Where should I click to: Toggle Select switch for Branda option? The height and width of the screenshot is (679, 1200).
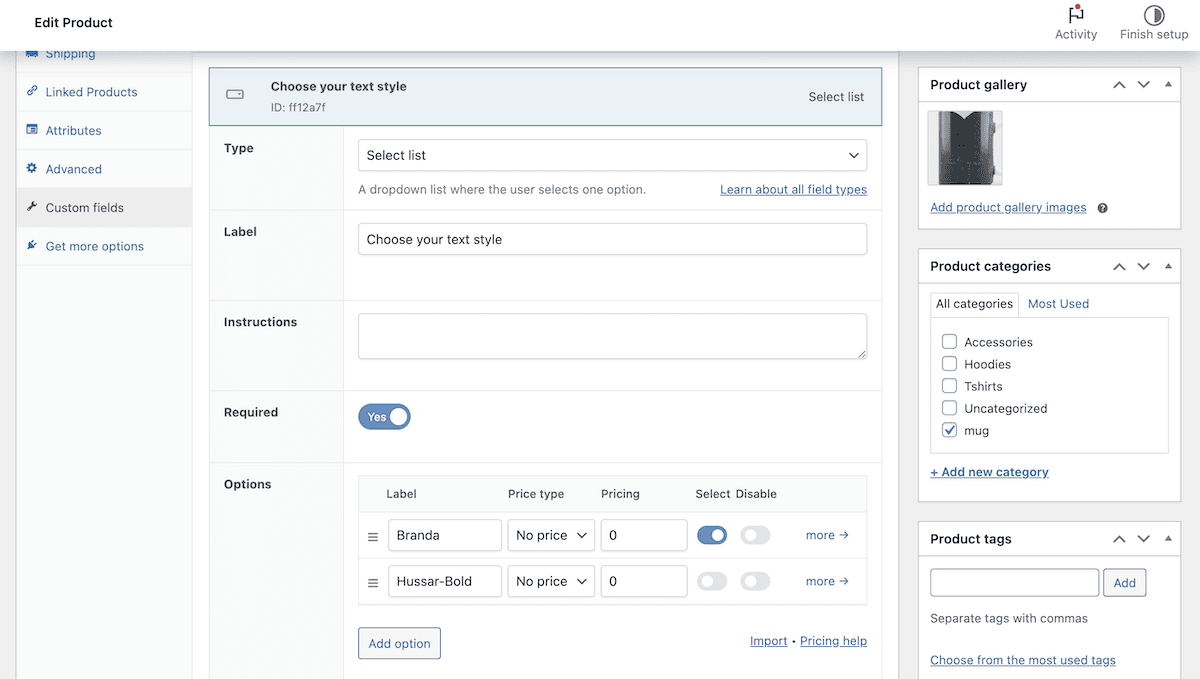712,535
